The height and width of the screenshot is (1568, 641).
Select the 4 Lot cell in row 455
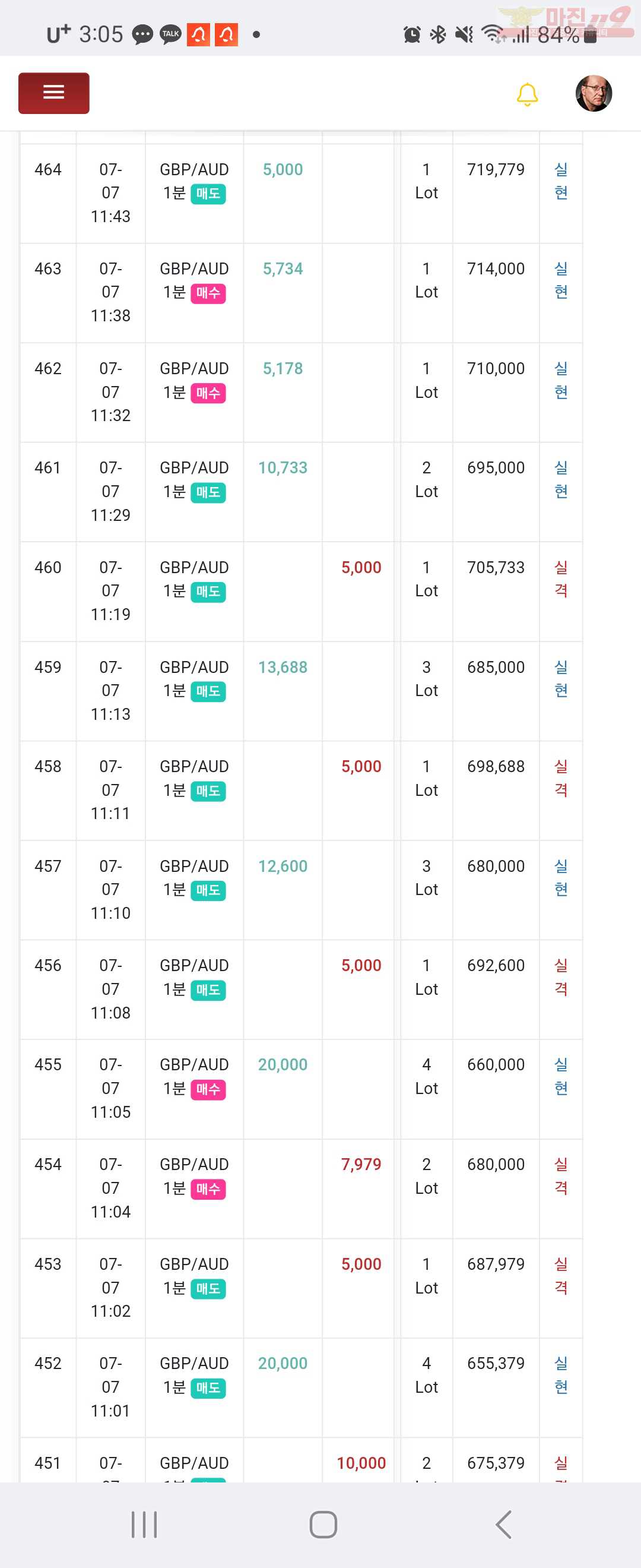(426, 1076)
